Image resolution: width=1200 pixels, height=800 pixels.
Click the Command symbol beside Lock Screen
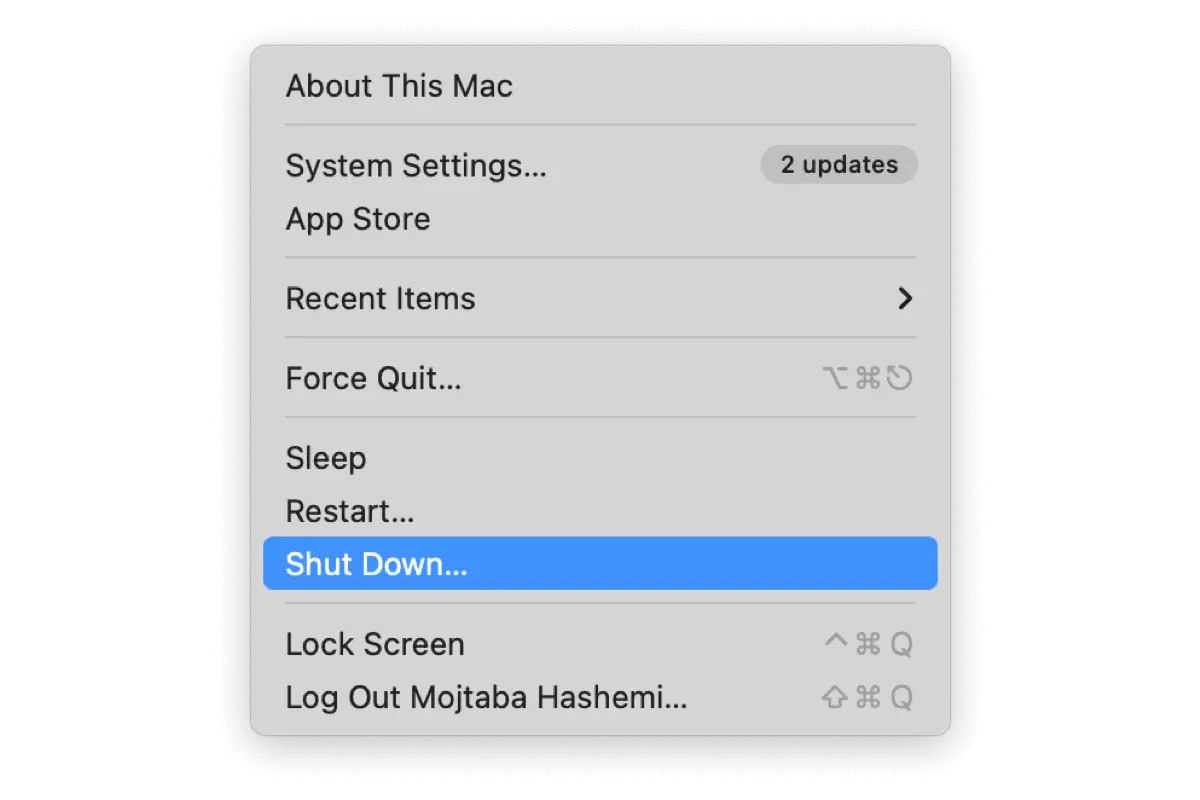(x=868, y=645)
